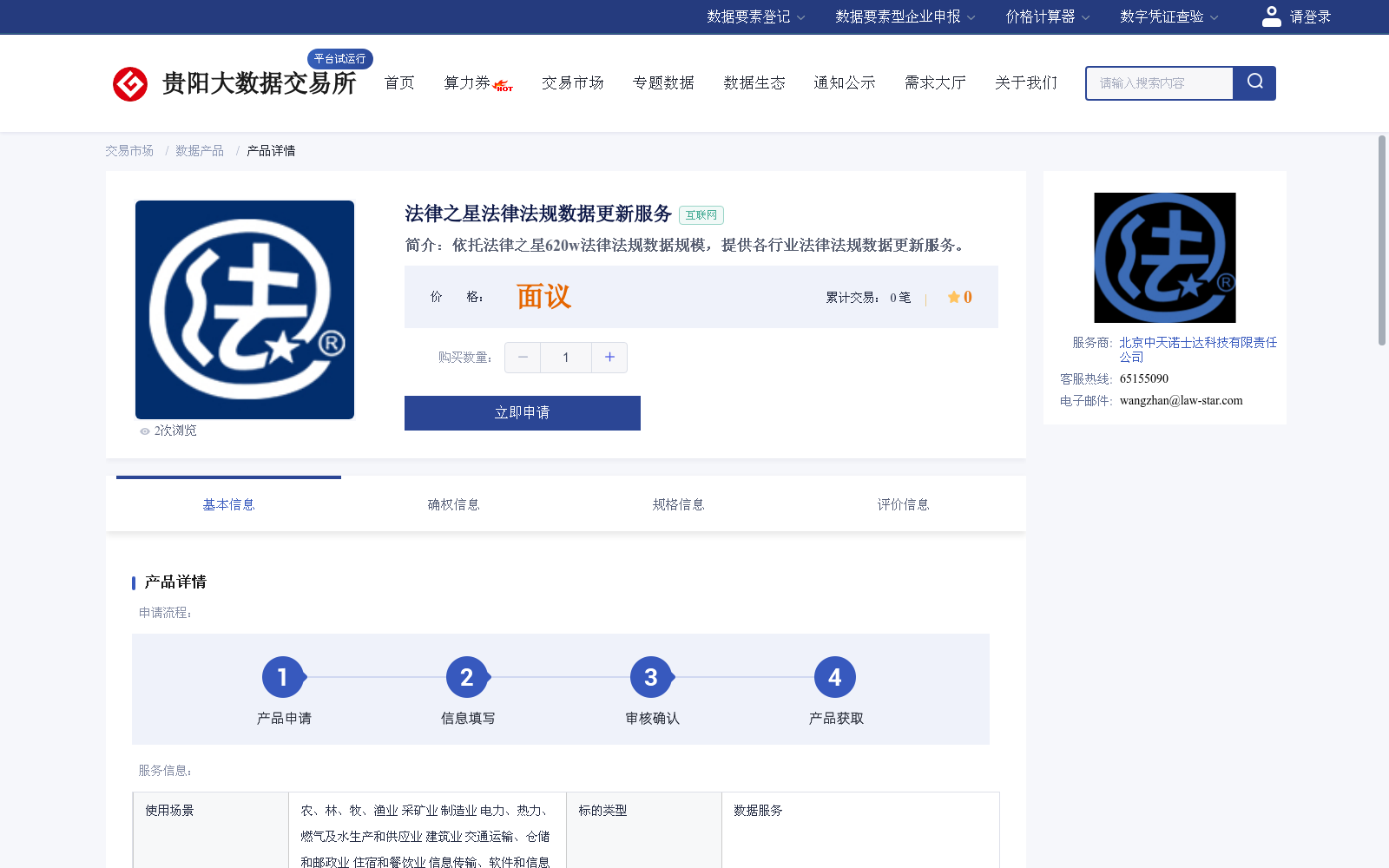Open the 需求大厅 menu item
This screenshot has height=868, width=1389.
tap(935, 82)
